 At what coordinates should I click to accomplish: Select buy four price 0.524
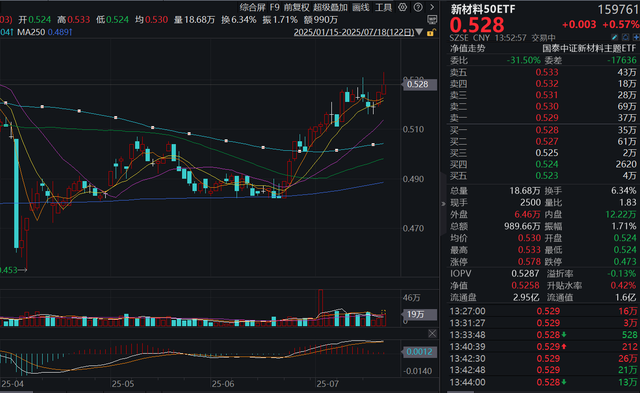coord(547,164)
